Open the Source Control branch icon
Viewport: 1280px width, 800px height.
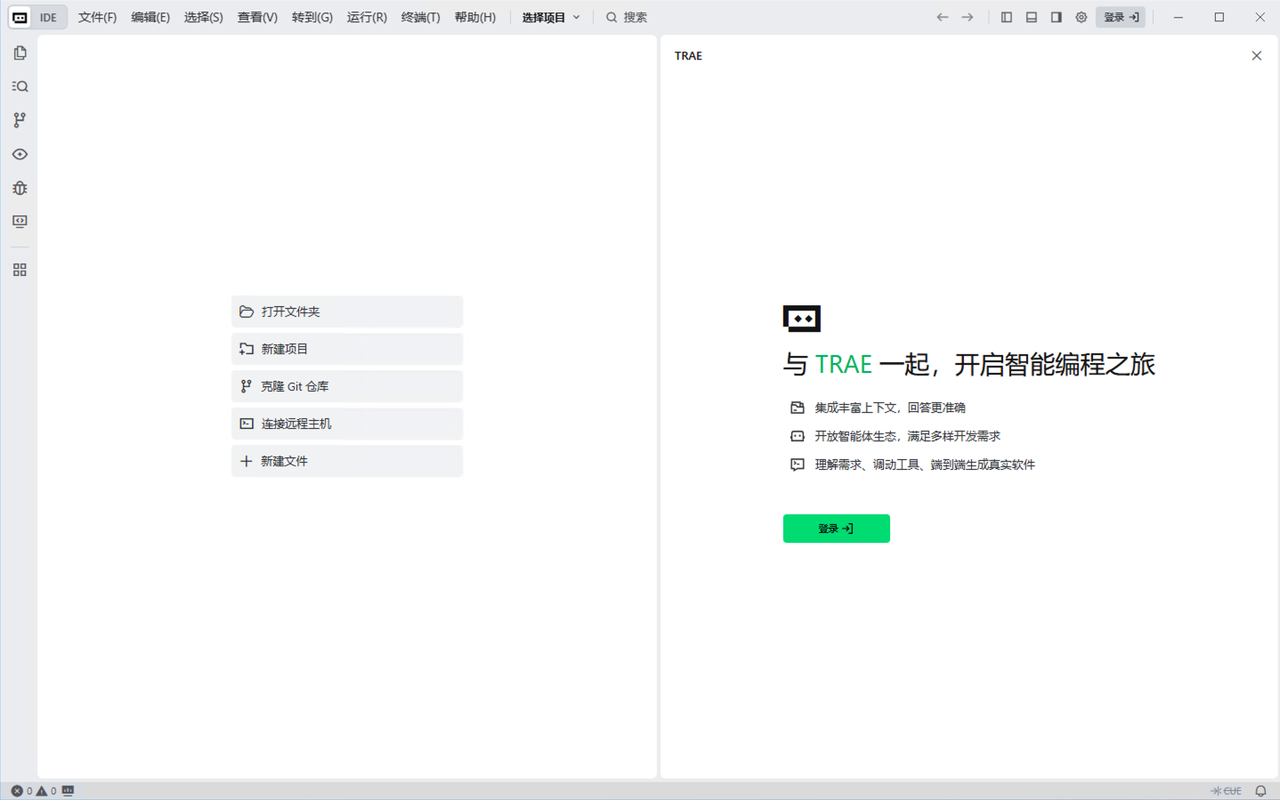pos(20,120)
